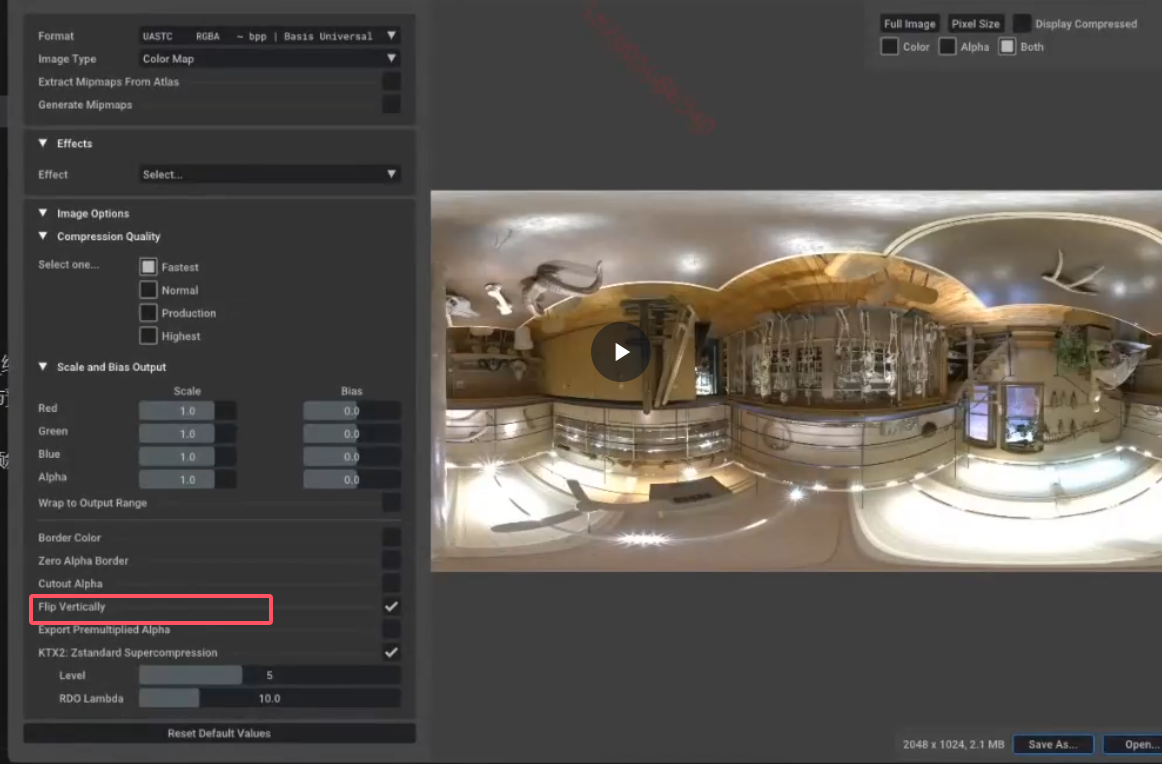Uncheck Flip Vertically checkbox

tap(391, 606)
